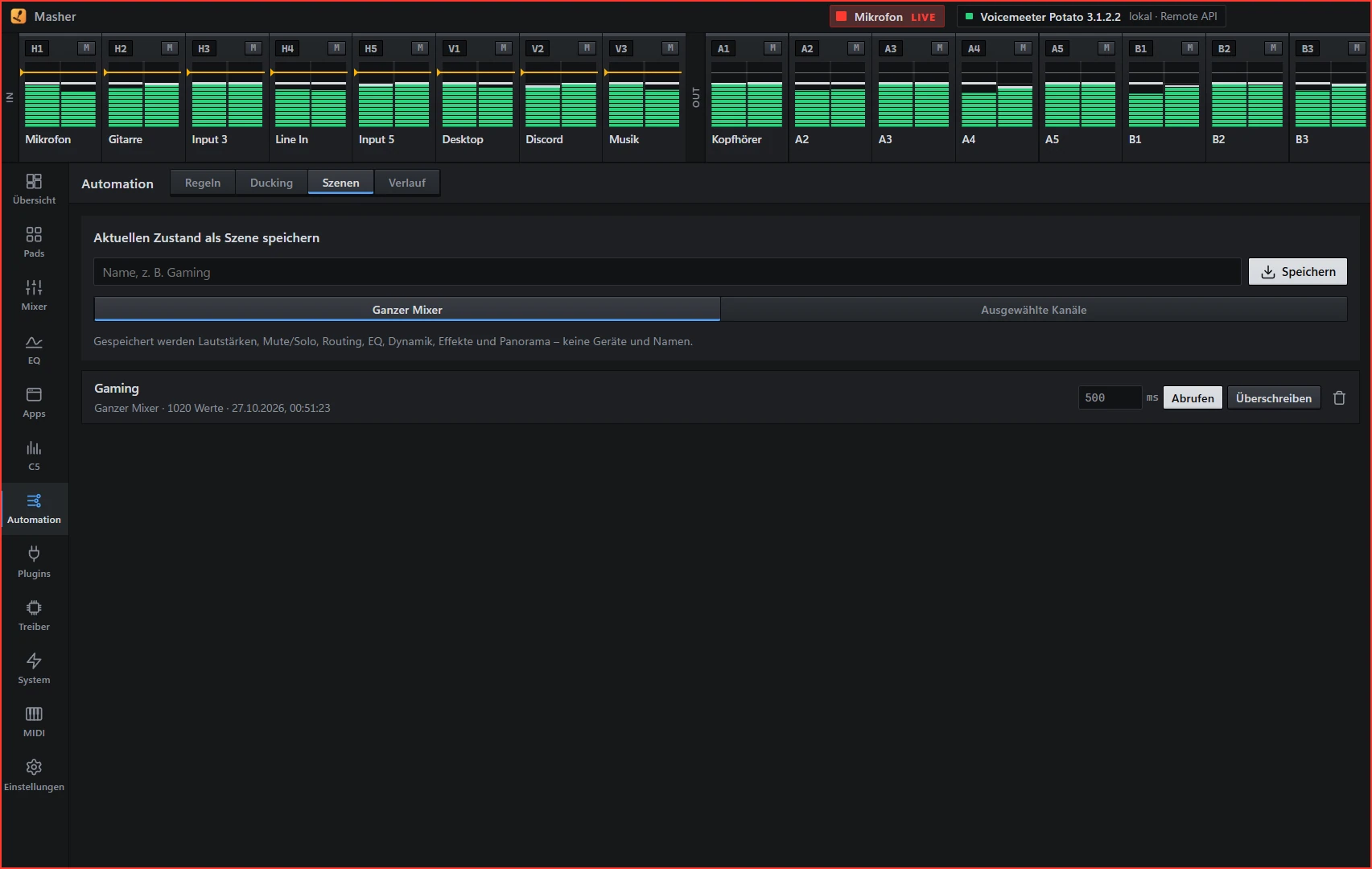
Task: Switch to the Verlauf tab
Action: click(x=407, y=183)
